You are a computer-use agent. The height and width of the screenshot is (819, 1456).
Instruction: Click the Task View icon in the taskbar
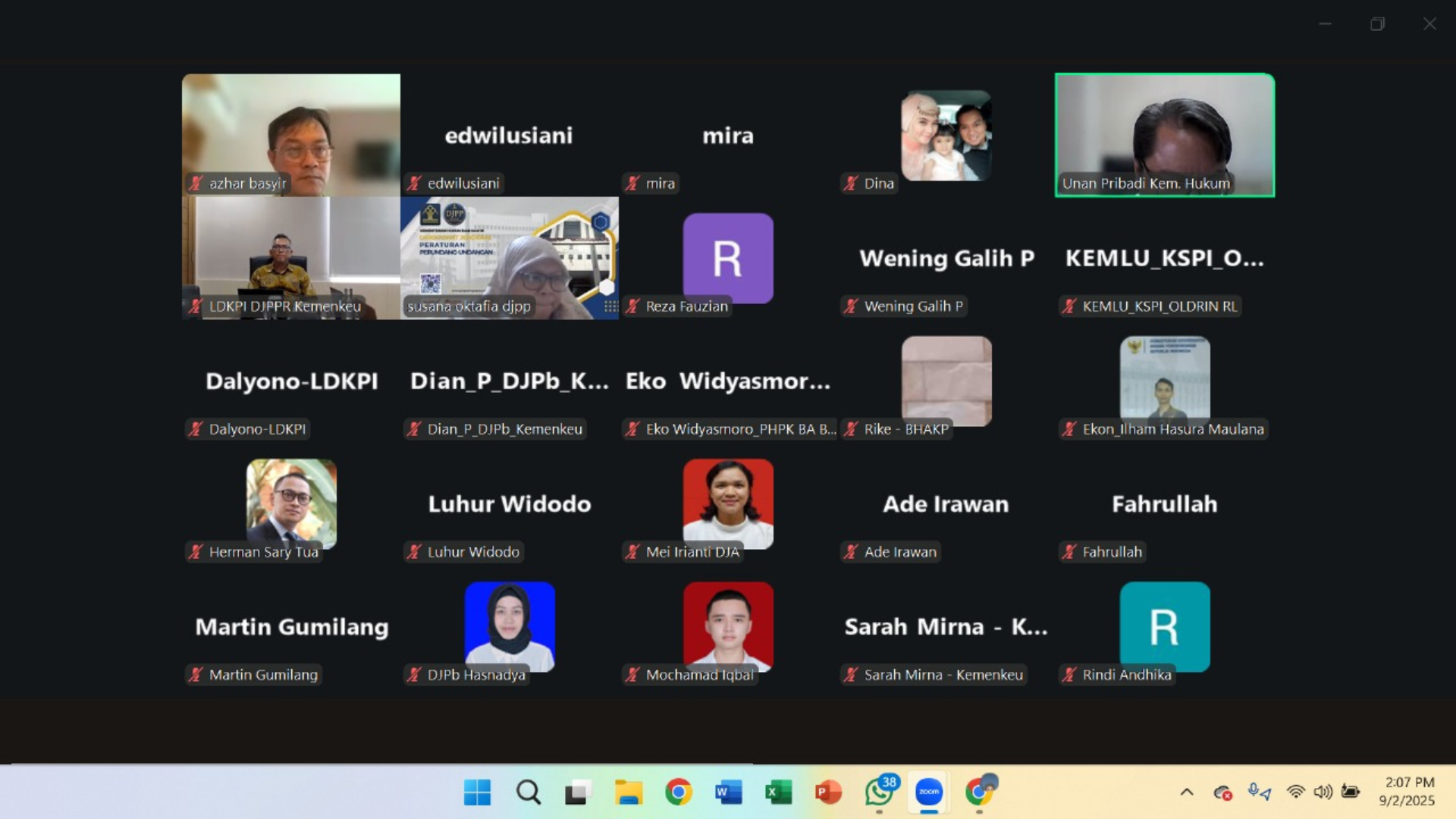point(578,792)
